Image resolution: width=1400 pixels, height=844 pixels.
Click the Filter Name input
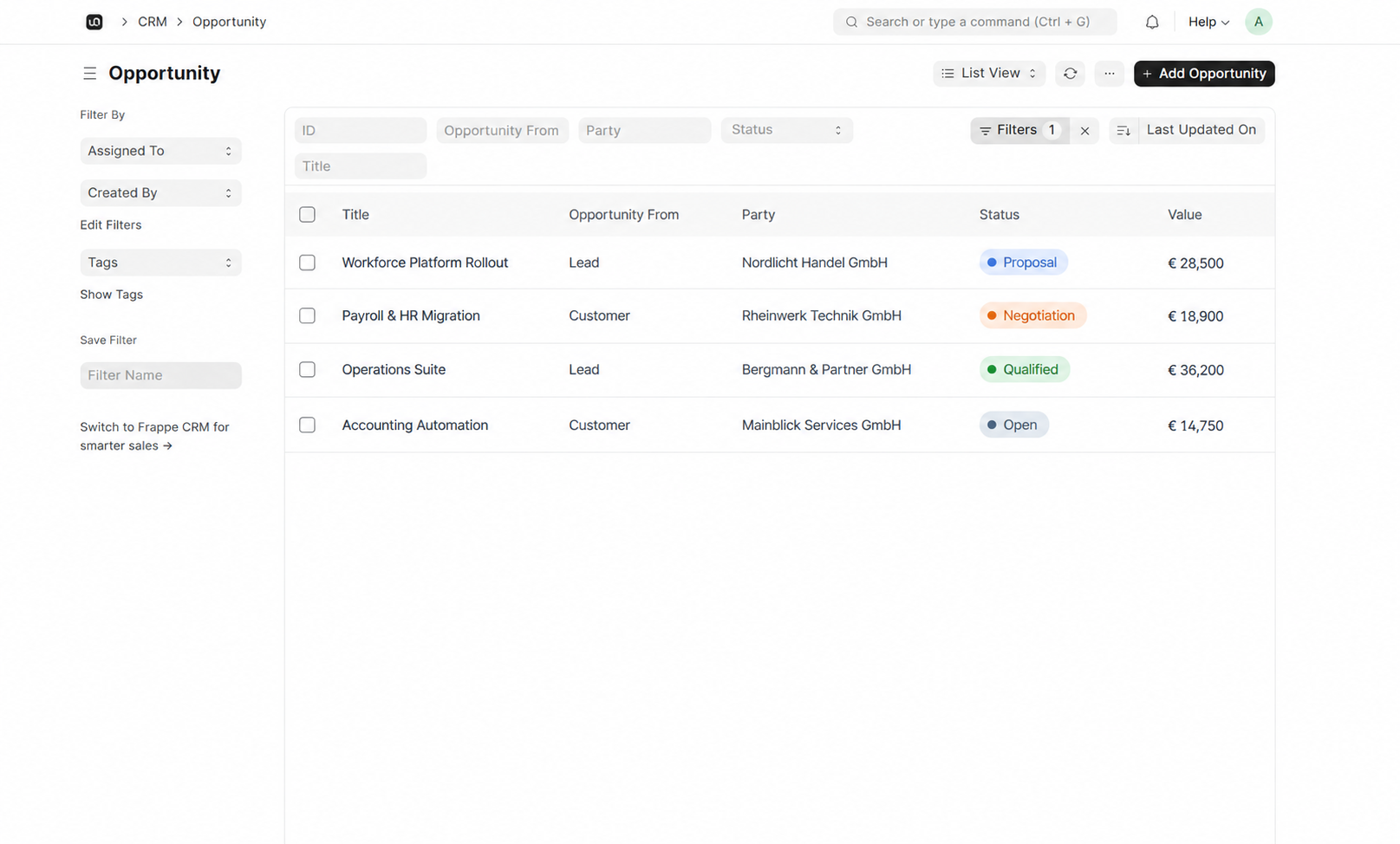(160, 375)
